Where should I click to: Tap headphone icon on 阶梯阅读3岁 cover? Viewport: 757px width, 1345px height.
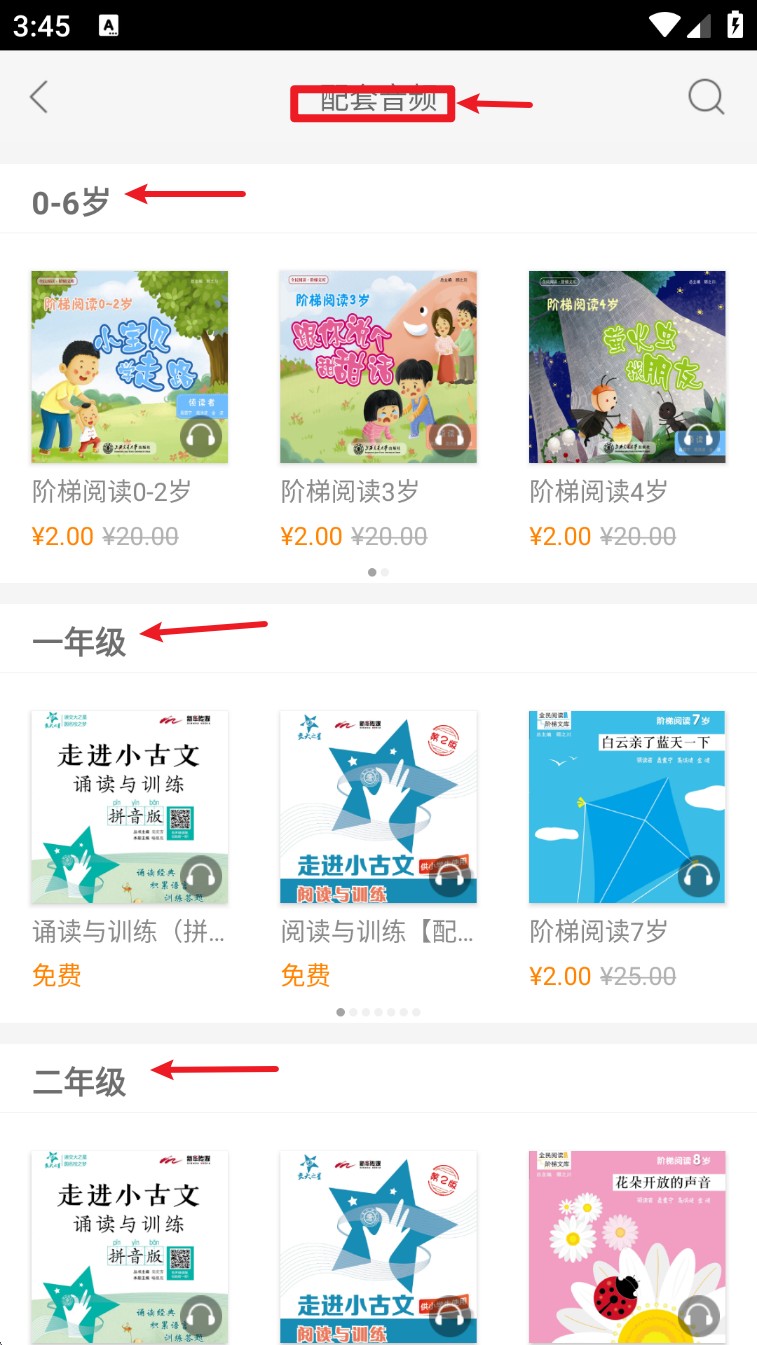tap(450, 437)
